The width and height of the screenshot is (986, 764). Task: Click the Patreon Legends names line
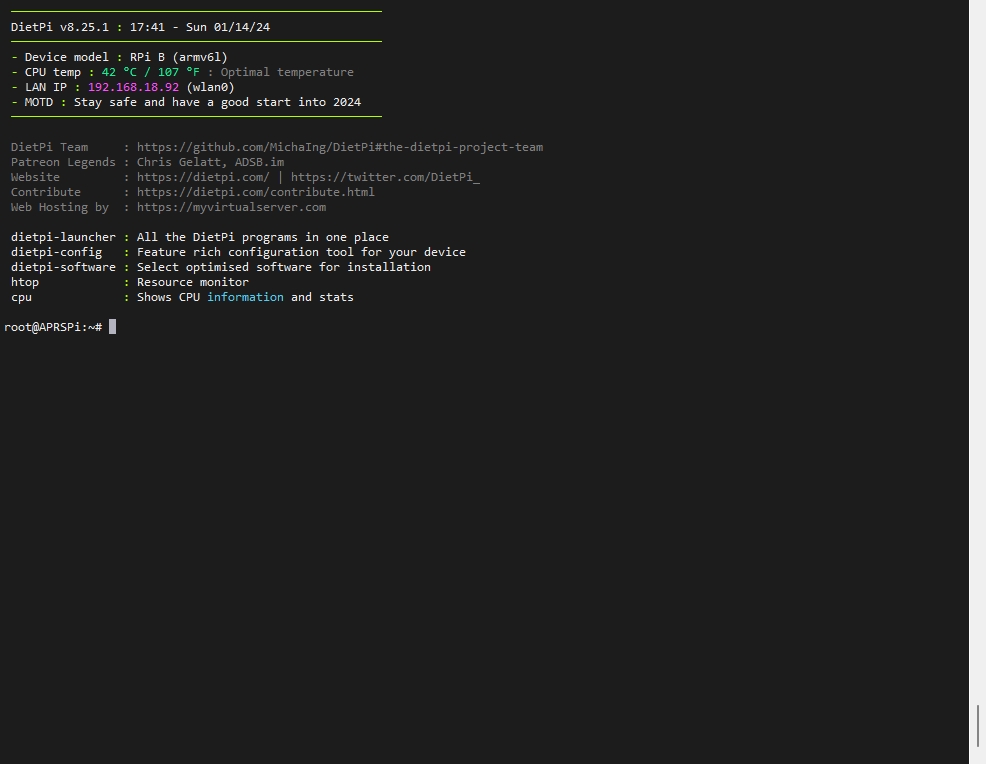[210, 162]
